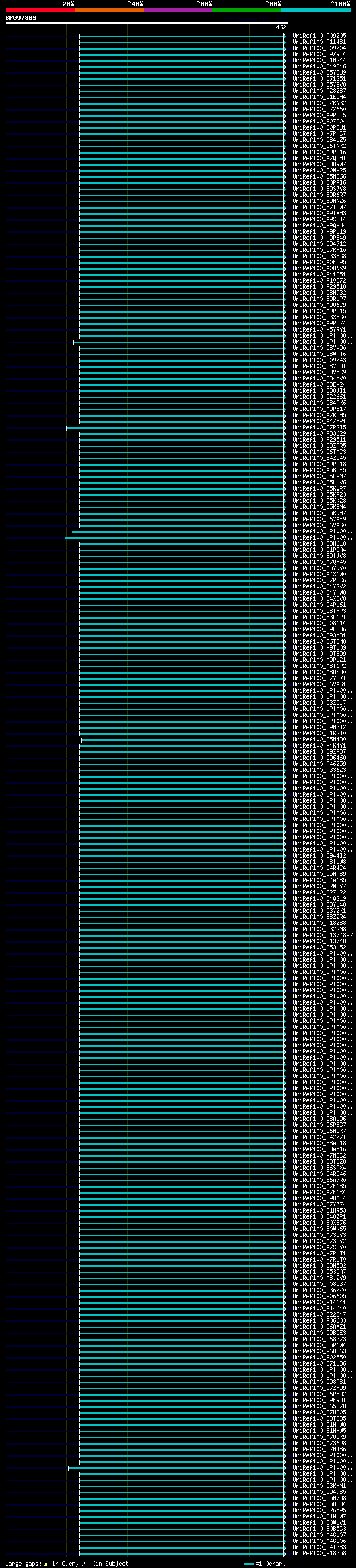
Task: Click the UniRef100_Q38JI1 label
Action: click(x=319, y=391)
